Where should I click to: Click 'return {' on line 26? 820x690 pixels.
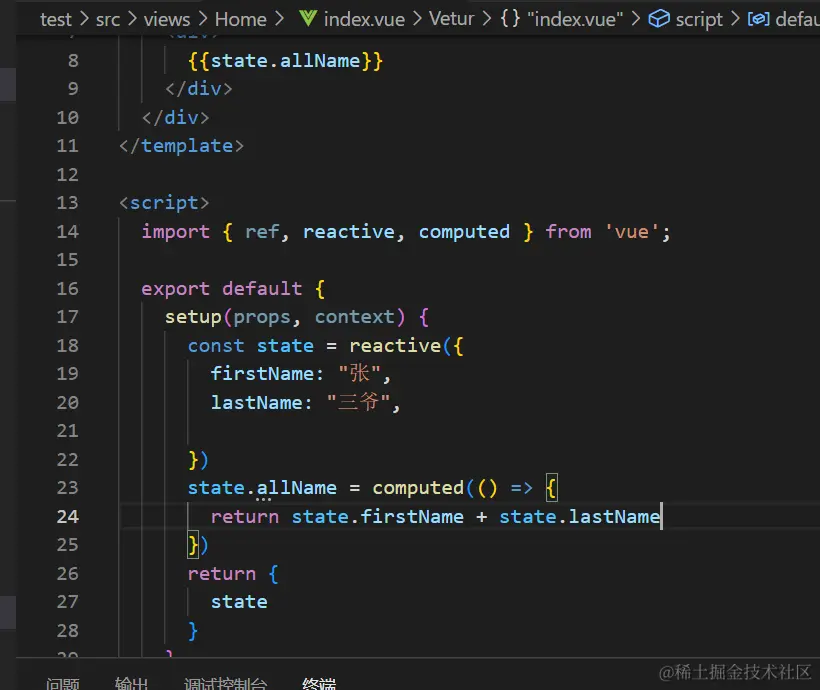click(x=233, y=574)
